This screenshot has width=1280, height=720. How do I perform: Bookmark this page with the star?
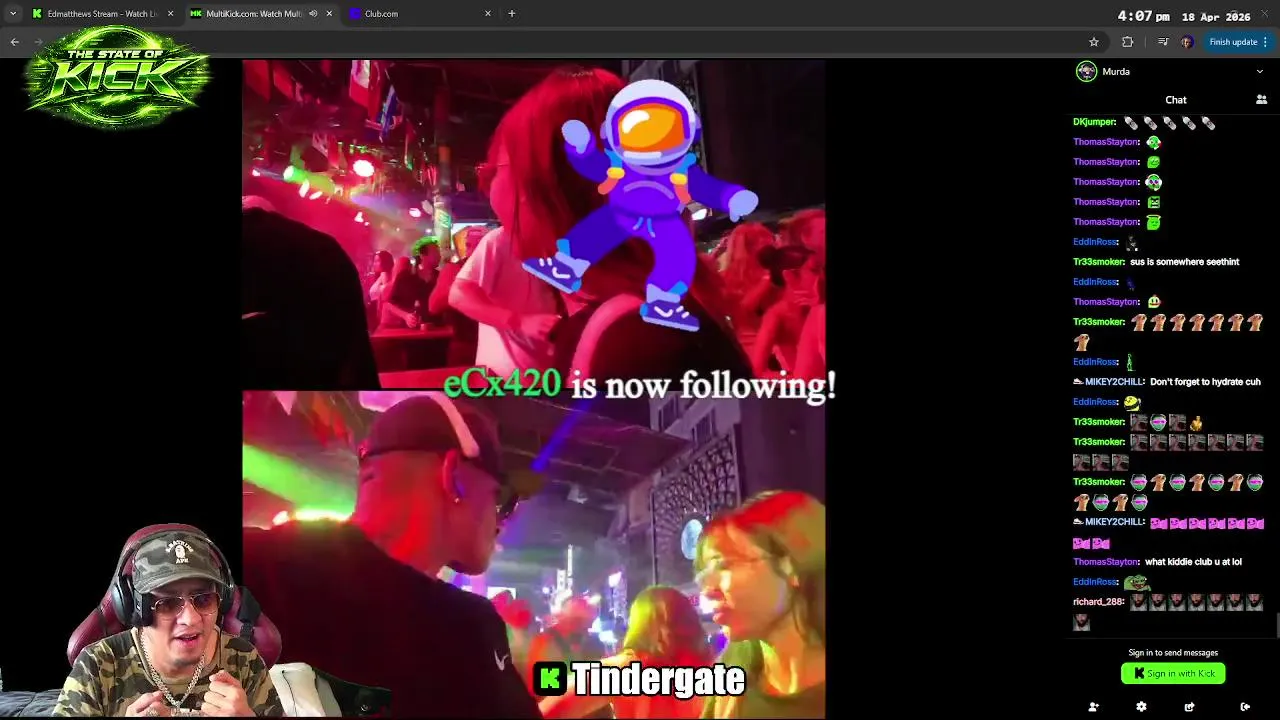pos(1094,42)
